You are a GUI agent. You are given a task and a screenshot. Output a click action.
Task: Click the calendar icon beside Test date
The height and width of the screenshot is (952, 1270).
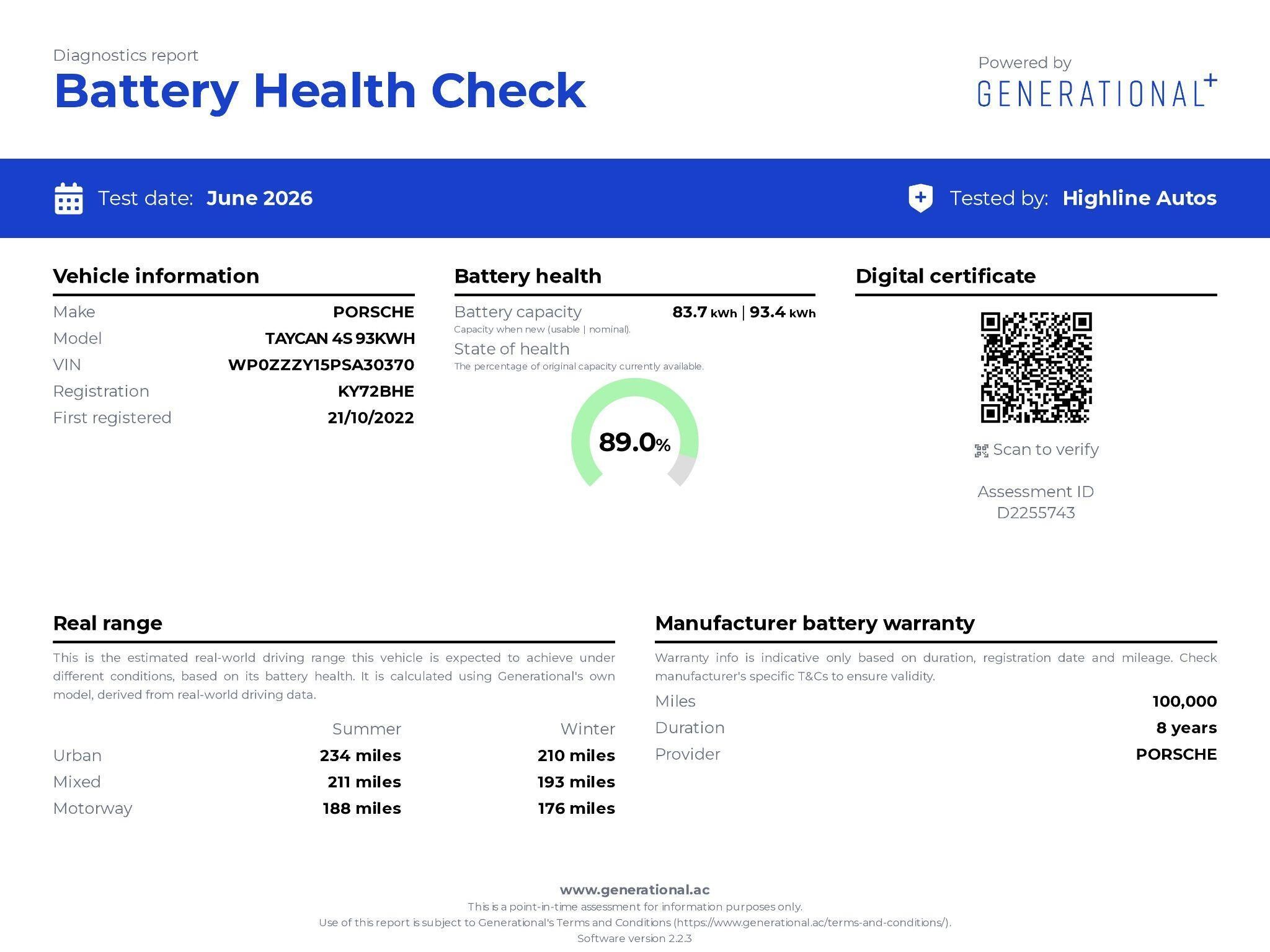68,198
